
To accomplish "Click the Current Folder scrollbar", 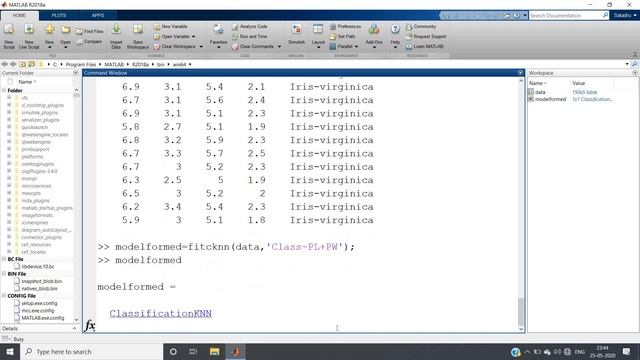I will [76, 95].
